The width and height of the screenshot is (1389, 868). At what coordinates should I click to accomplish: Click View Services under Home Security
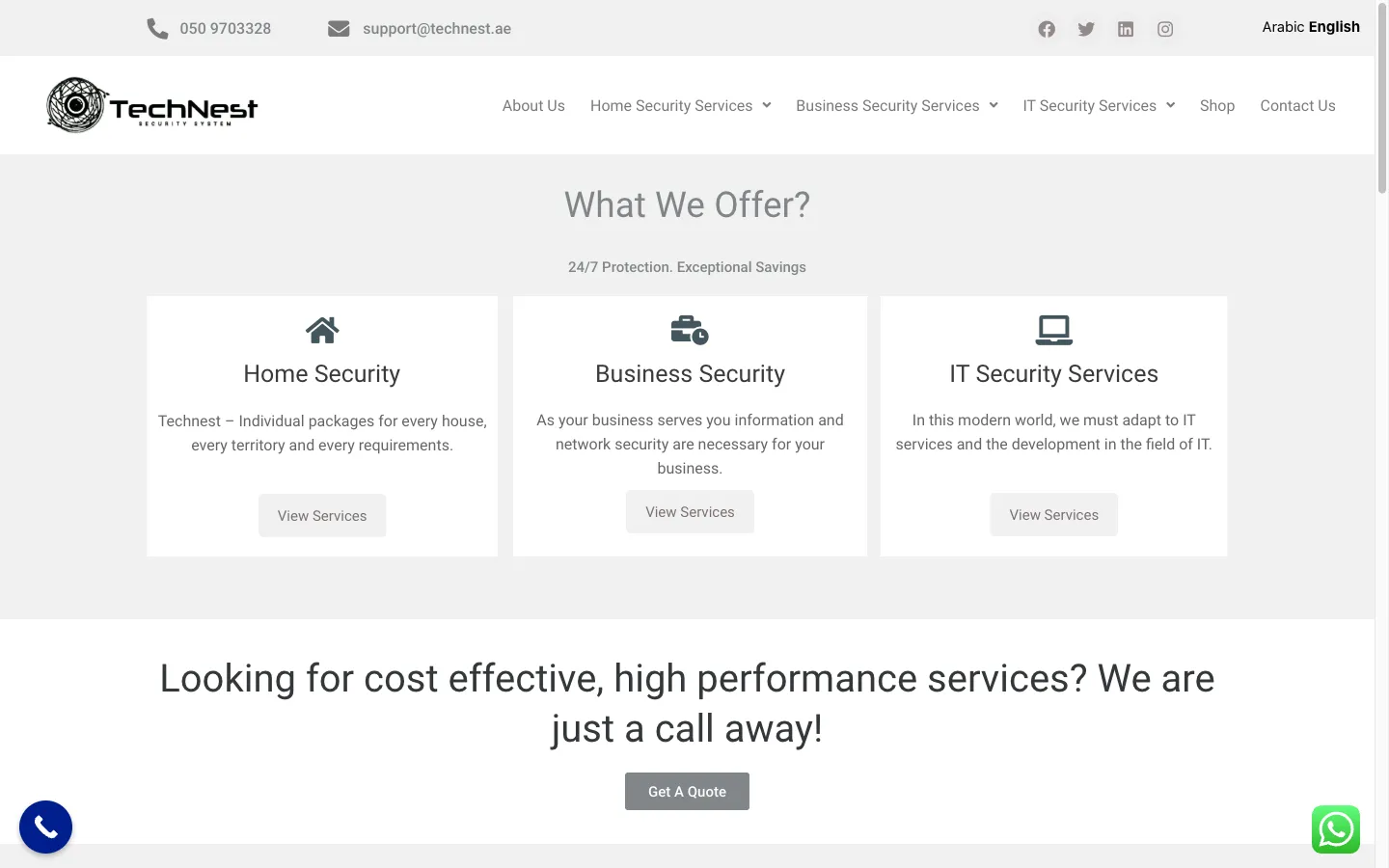pos(322,516)
